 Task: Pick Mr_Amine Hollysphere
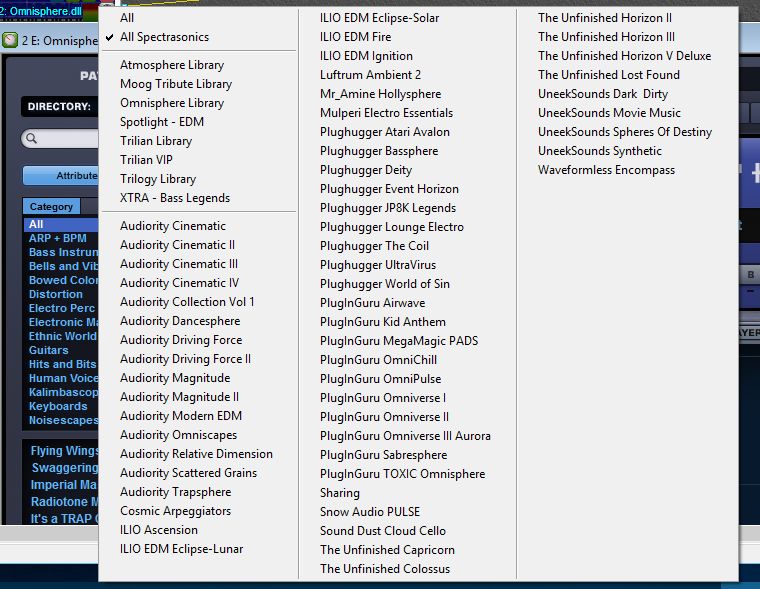click(380, 94)
